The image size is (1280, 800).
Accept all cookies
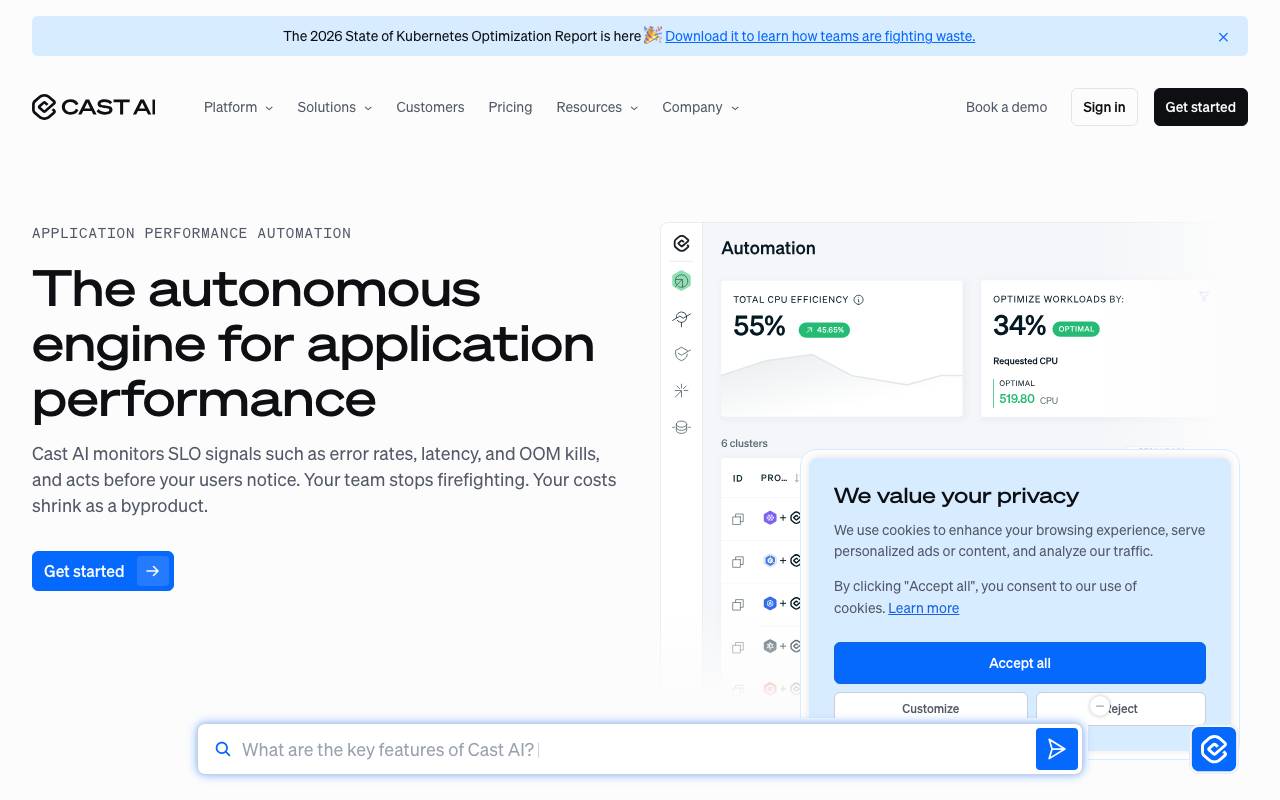[1019, 663]
